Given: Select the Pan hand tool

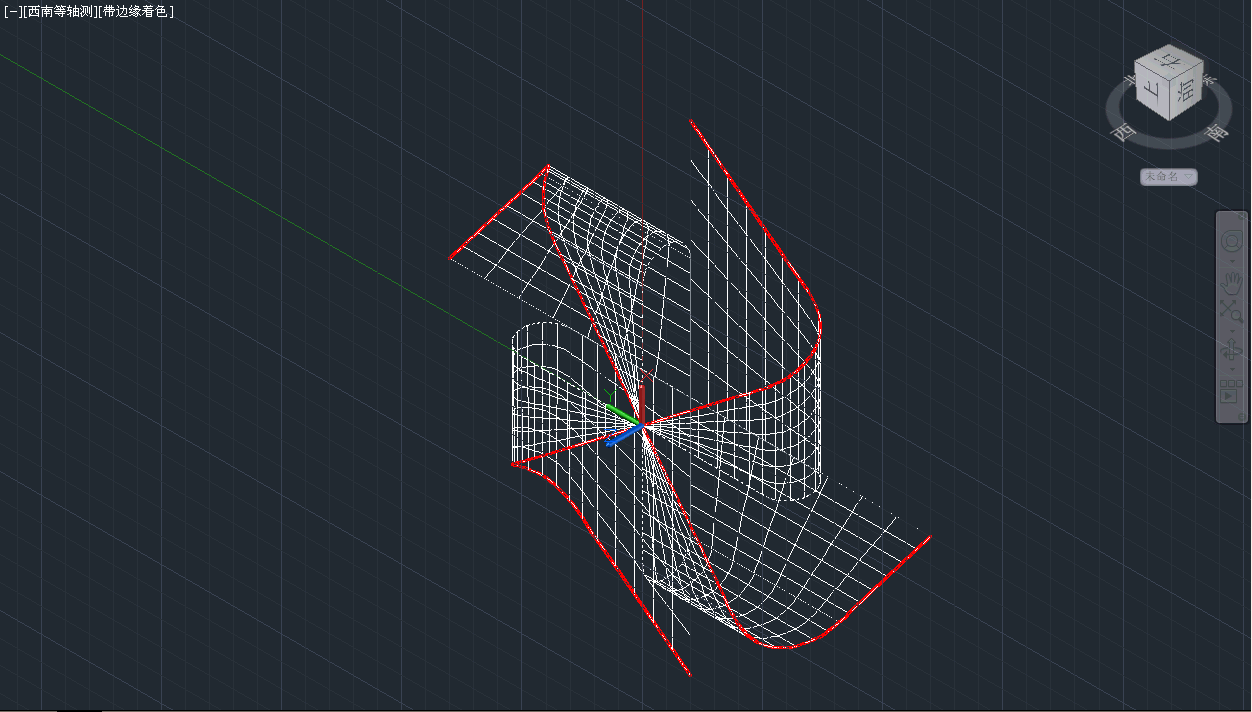Looking at the screenshot, I should point(1231,282).
